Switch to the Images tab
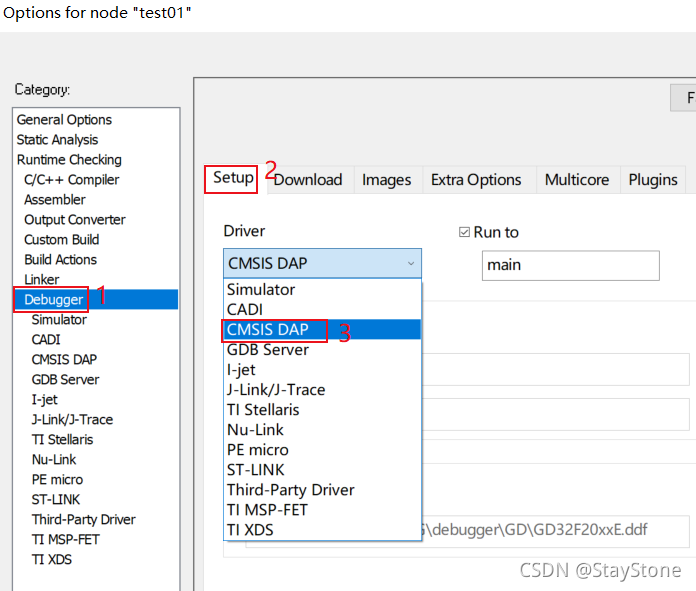Screen dimensions: 696x591 pos(387,180)
